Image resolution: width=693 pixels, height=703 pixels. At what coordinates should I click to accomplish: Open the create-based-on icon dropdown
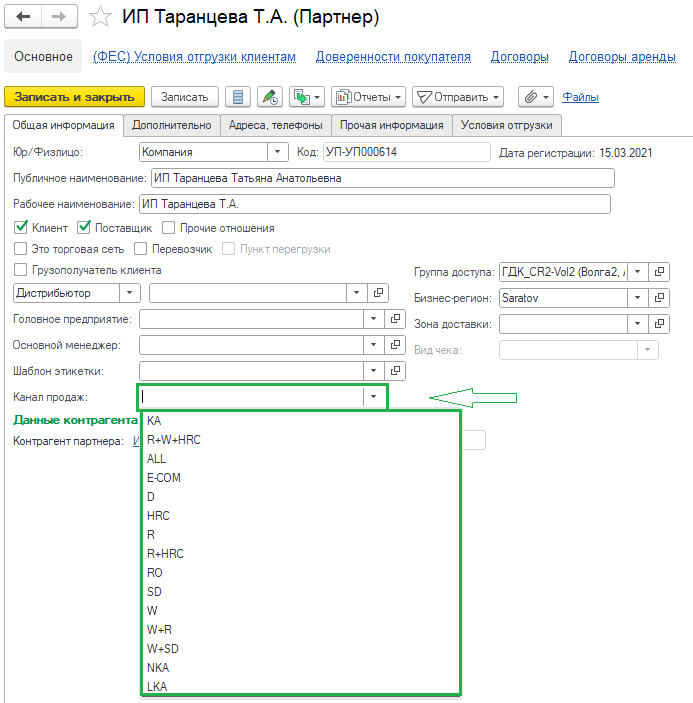[306, 97]
